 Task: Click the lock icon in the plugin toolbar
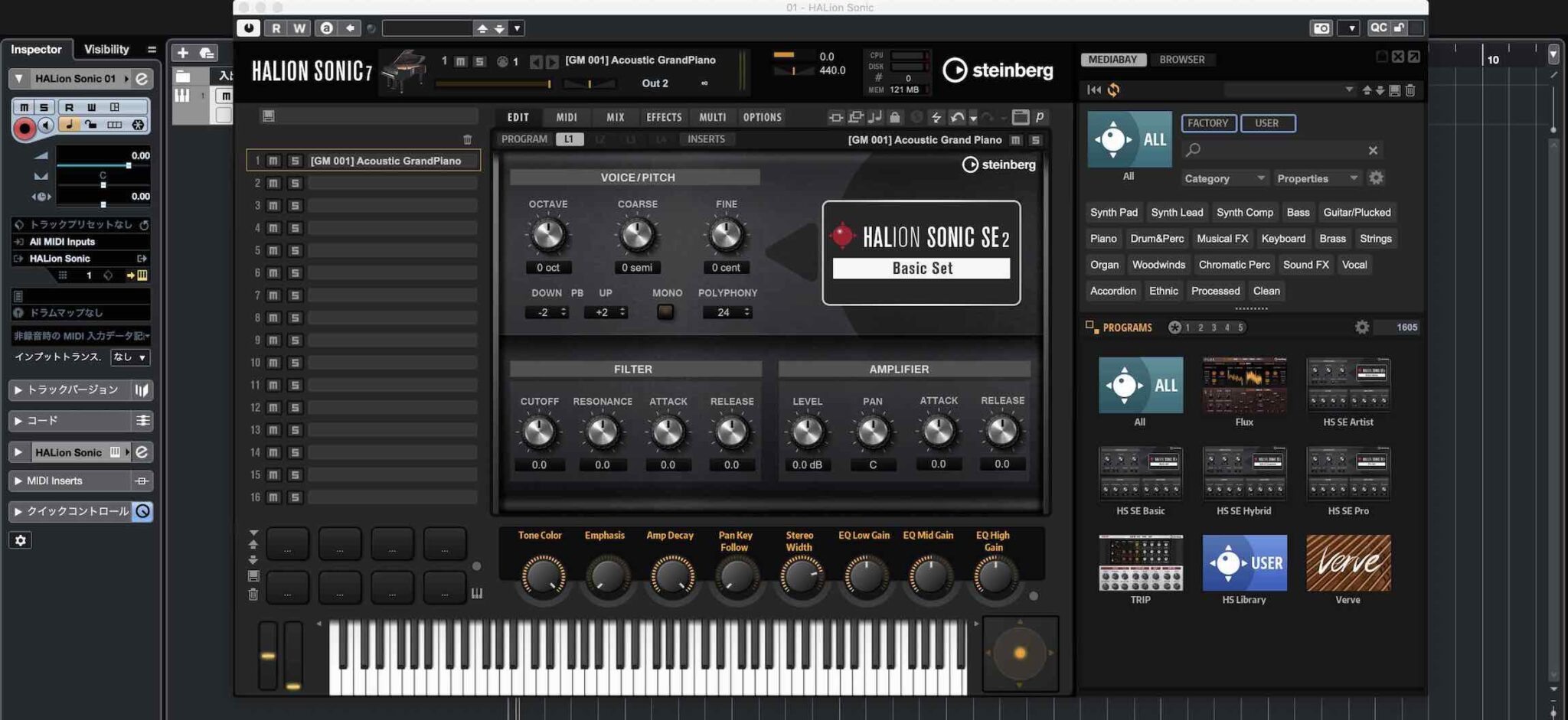(894, 117)
